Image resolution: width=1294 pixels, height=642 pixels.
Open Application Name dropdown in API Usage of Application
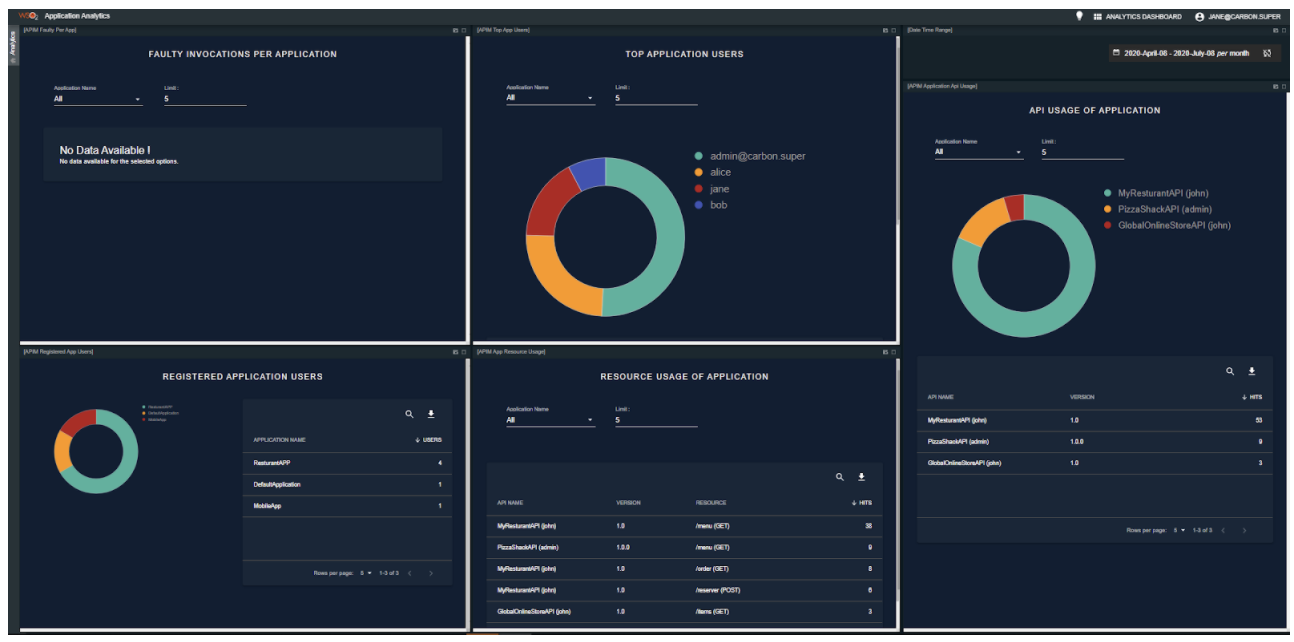(979, 152)
